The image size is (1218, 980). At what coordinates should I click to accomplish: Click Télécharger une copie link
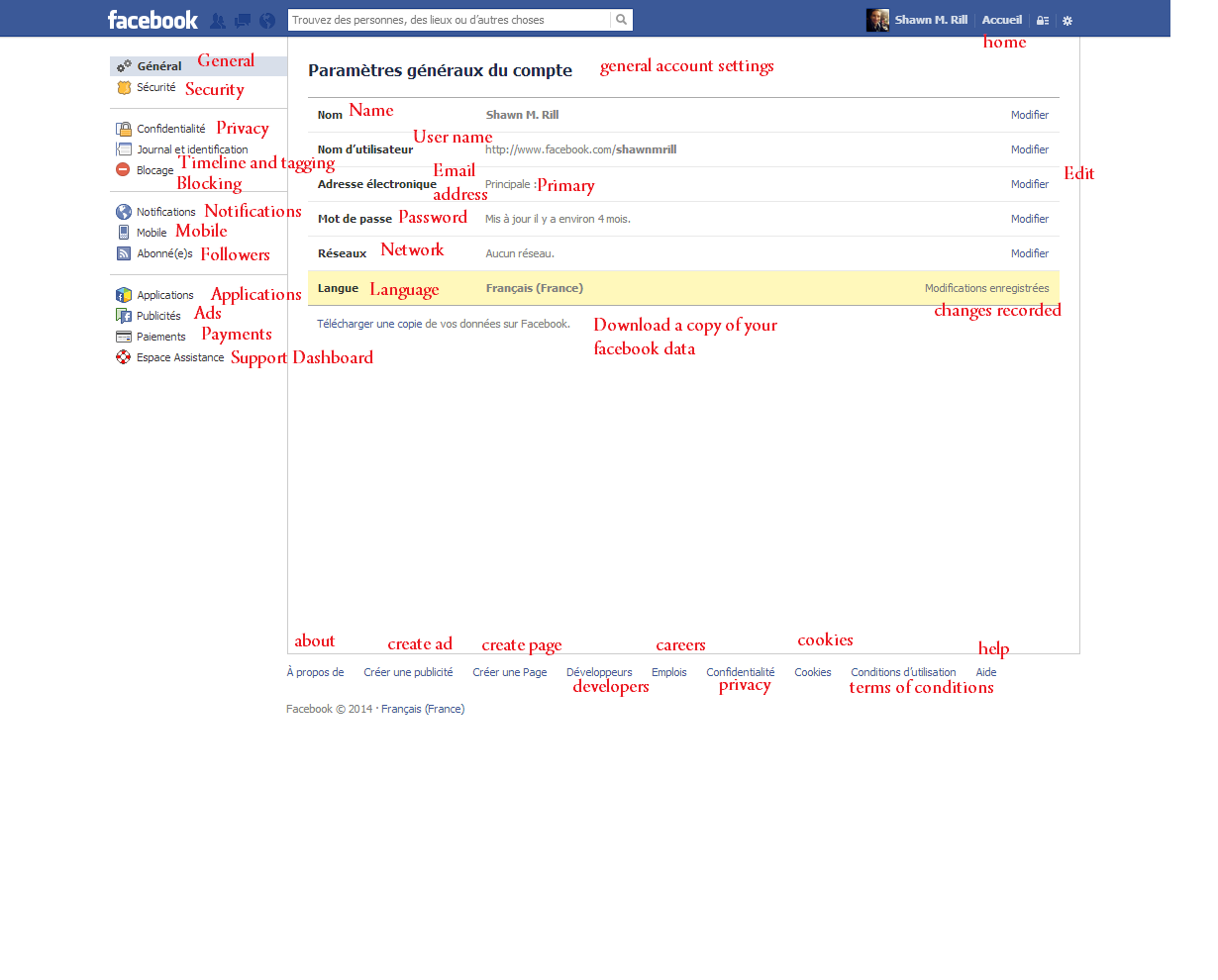coord(368,324)
